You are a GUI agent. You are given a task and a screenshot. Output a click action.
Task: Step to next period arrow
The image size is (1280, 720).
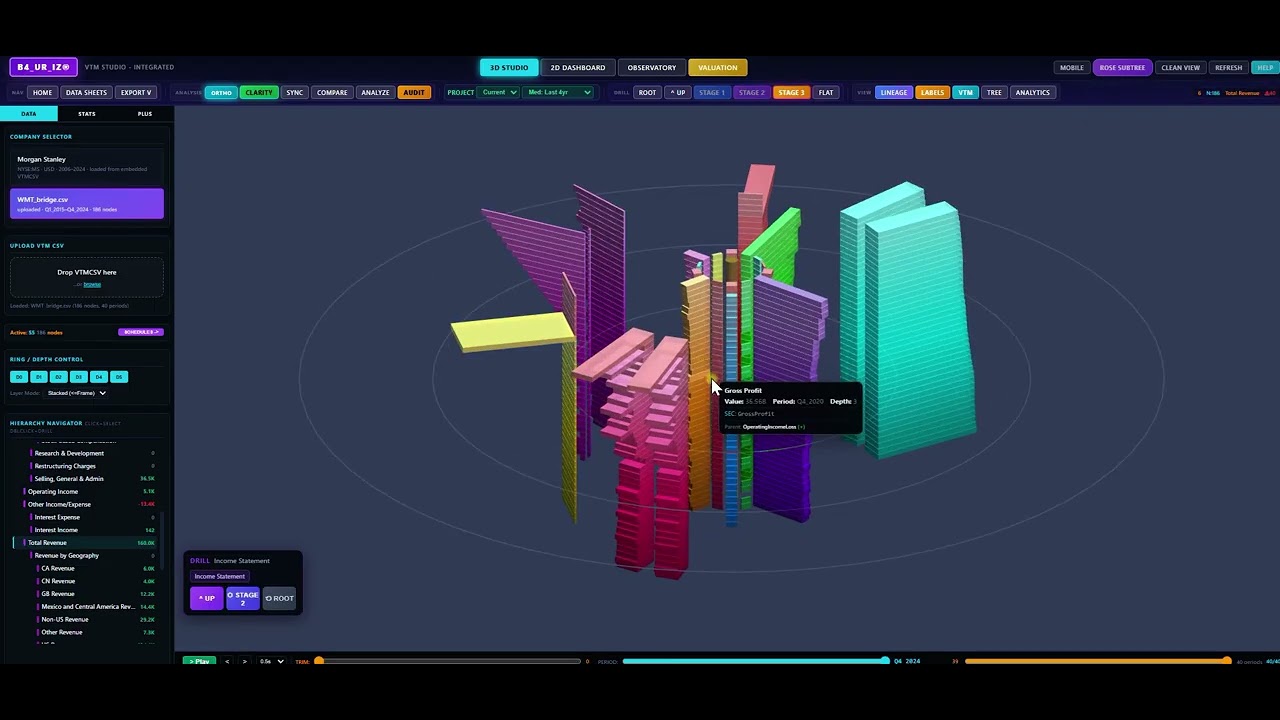(244, 661)
